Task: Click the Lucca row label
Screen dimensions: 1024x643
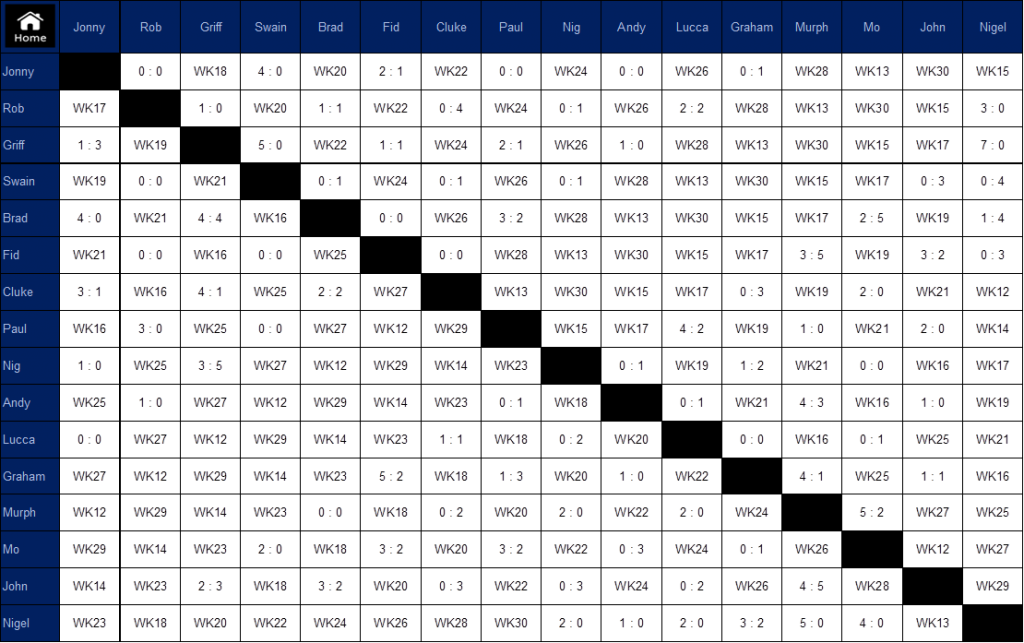Action: pyautogui.click(x=30, y=439)
